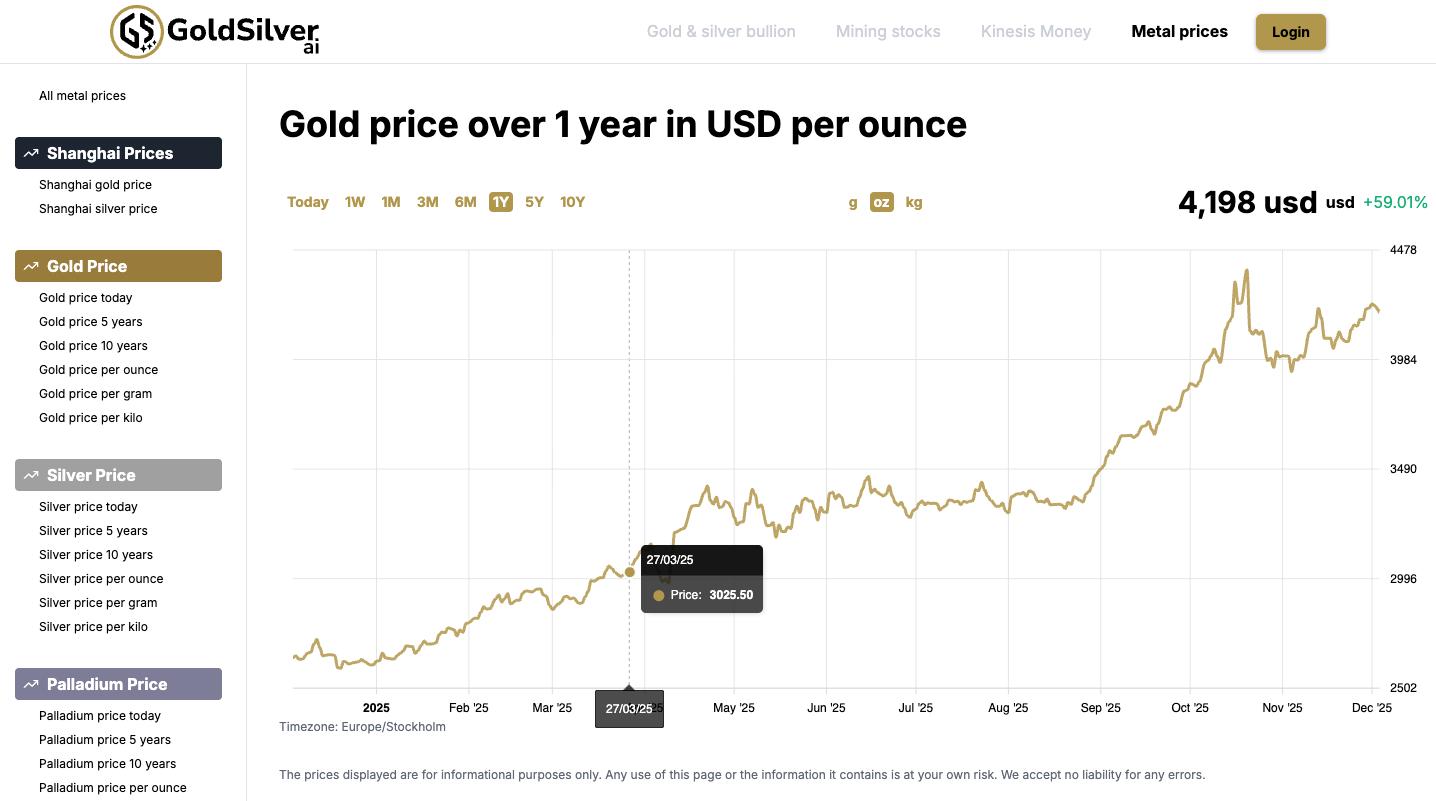Image resolution: width=1436 pixels, height=801 pixels.
Task: Click the GoldSilver.ai logo
Action: point(215,32)
